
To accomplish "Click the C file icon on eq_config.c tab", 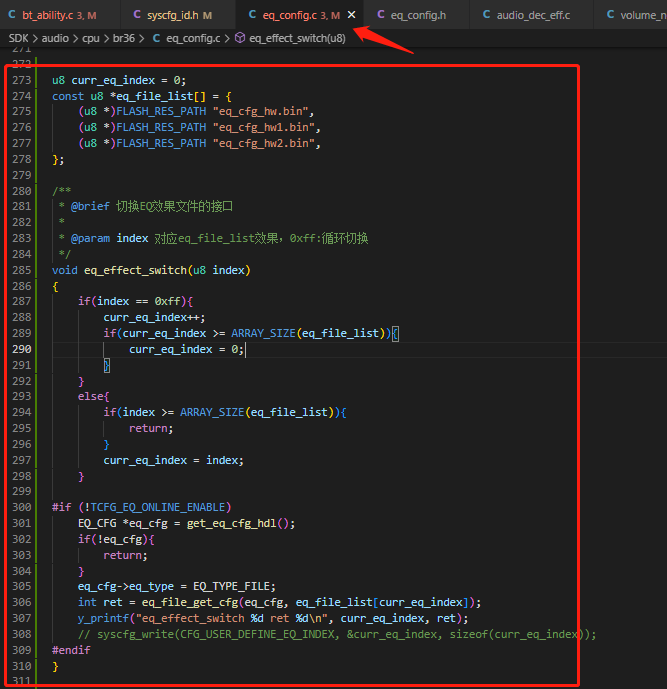I will 252,15.
